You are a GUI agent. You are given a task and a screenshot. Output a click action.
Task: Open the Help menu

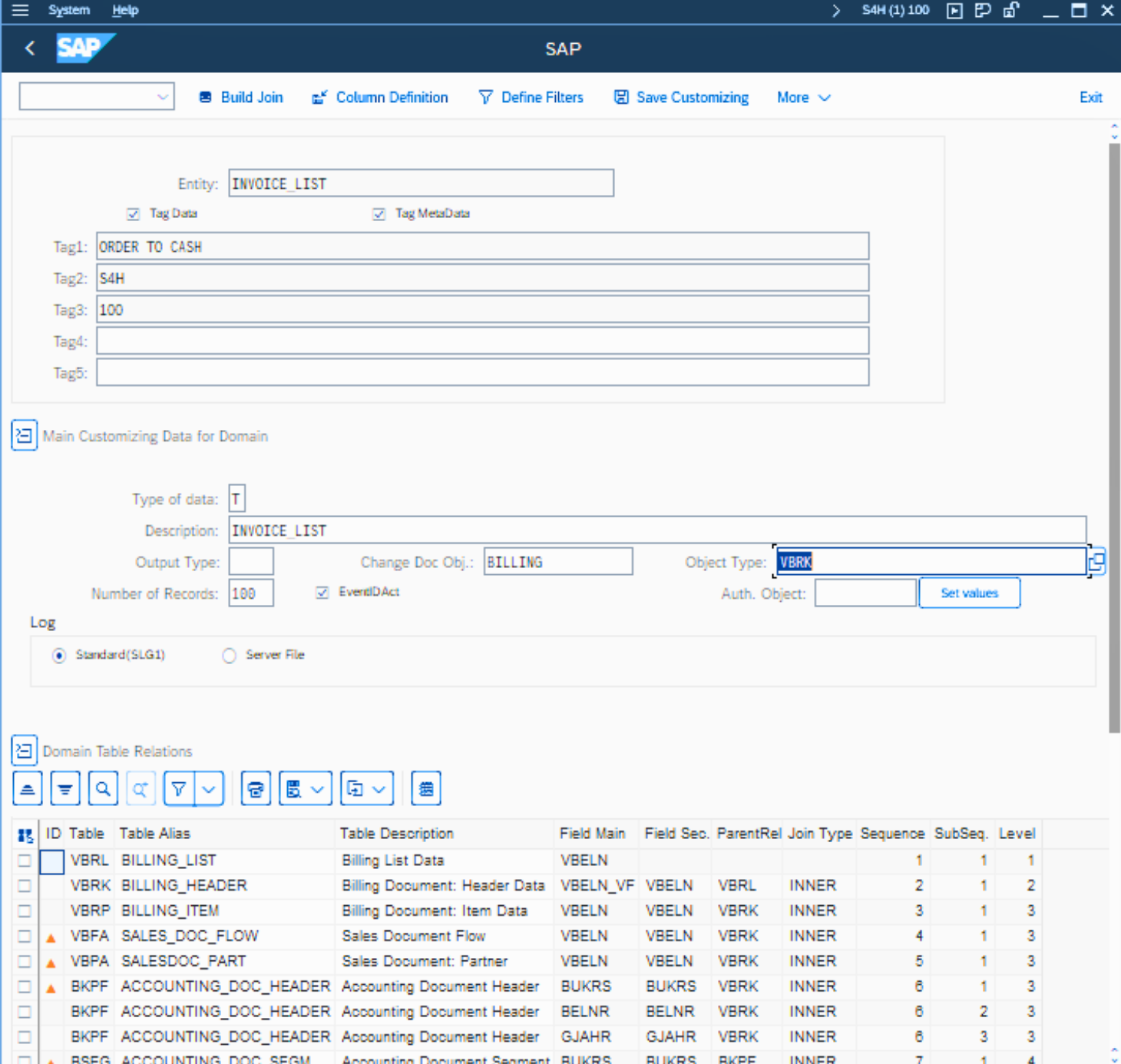(125, 10)
